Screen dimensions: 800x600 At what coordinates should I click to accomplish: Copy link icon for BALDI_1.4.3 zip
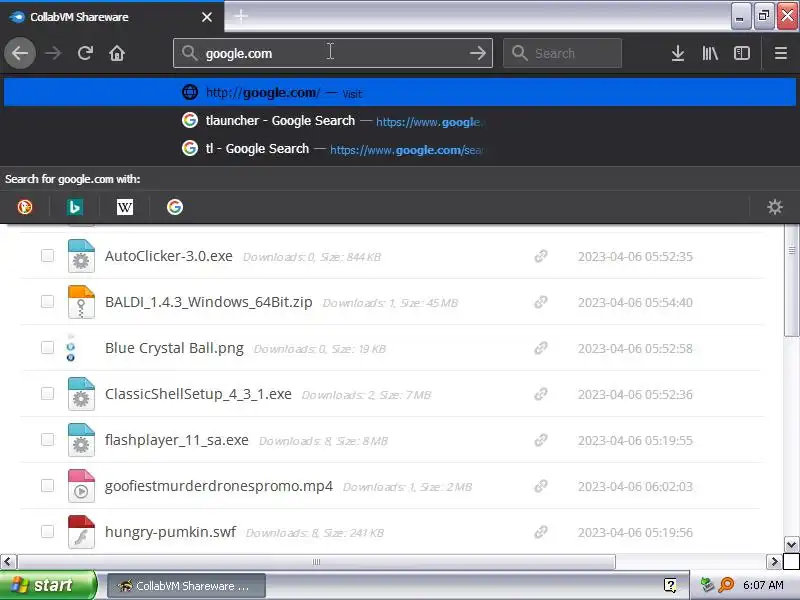541,302
